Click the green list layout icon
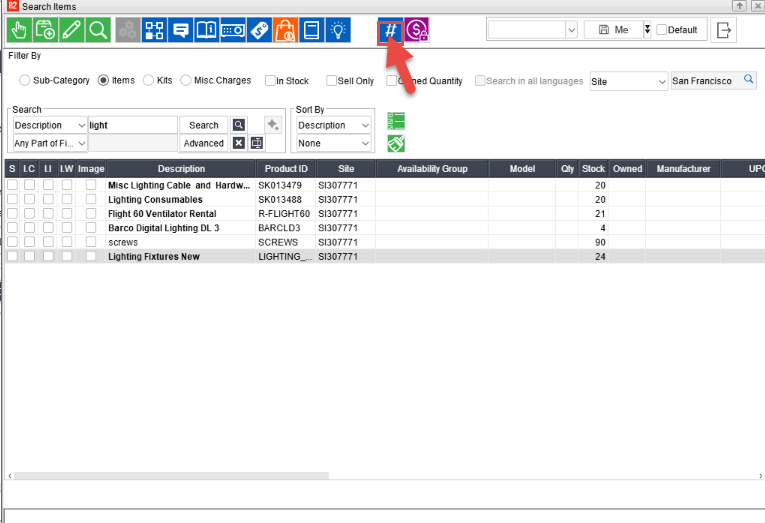This screenshot has width=765, height=523. [x=396, y=121]
